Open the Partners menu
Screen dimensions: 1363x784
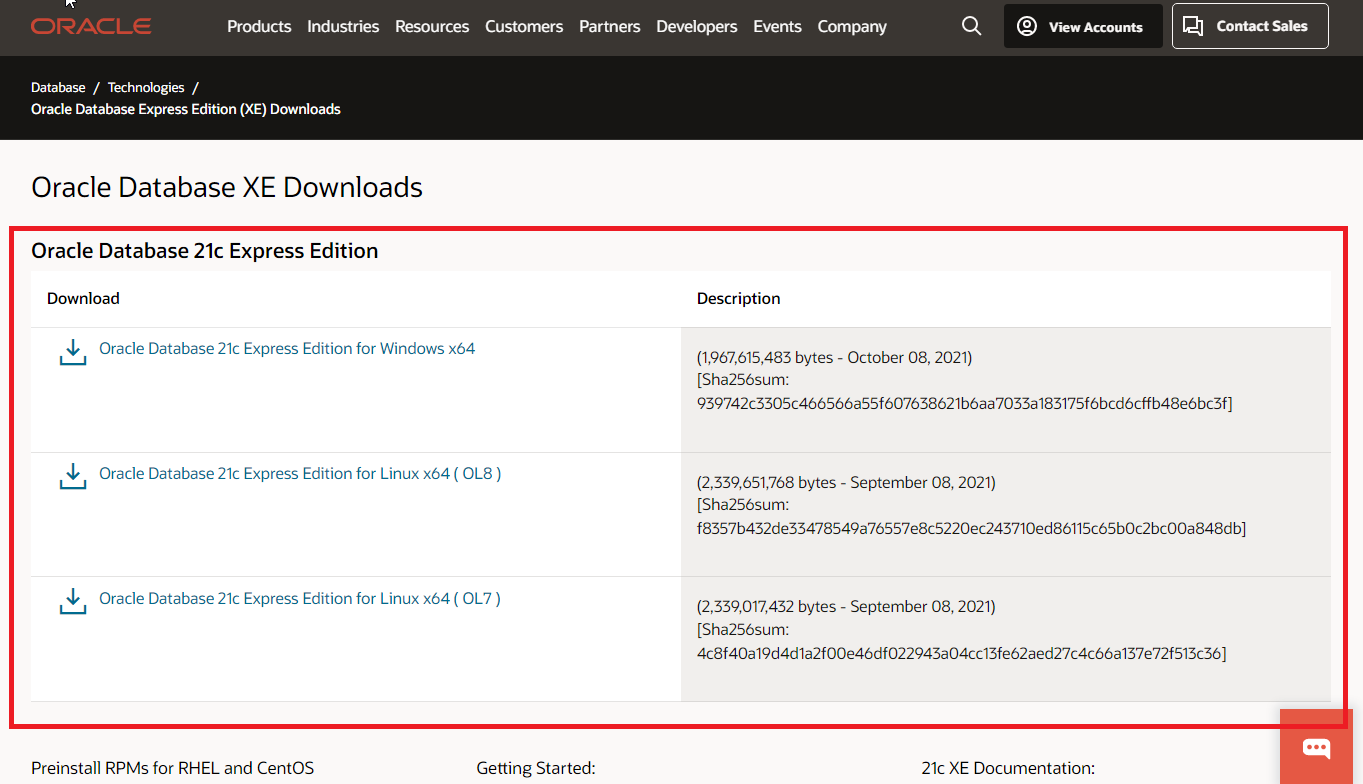tap(610, 27)
